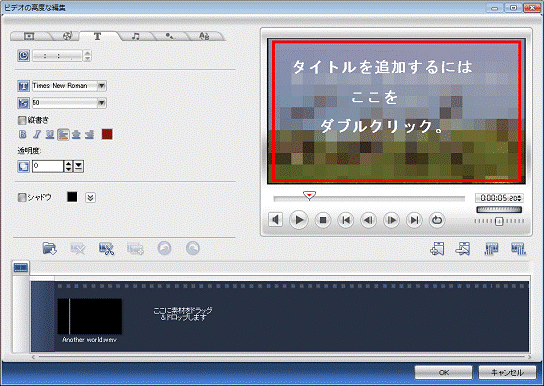544x386 pixels.
Task: Select the Another world.wmv clip thumbnail
Action: pos(90,316)
